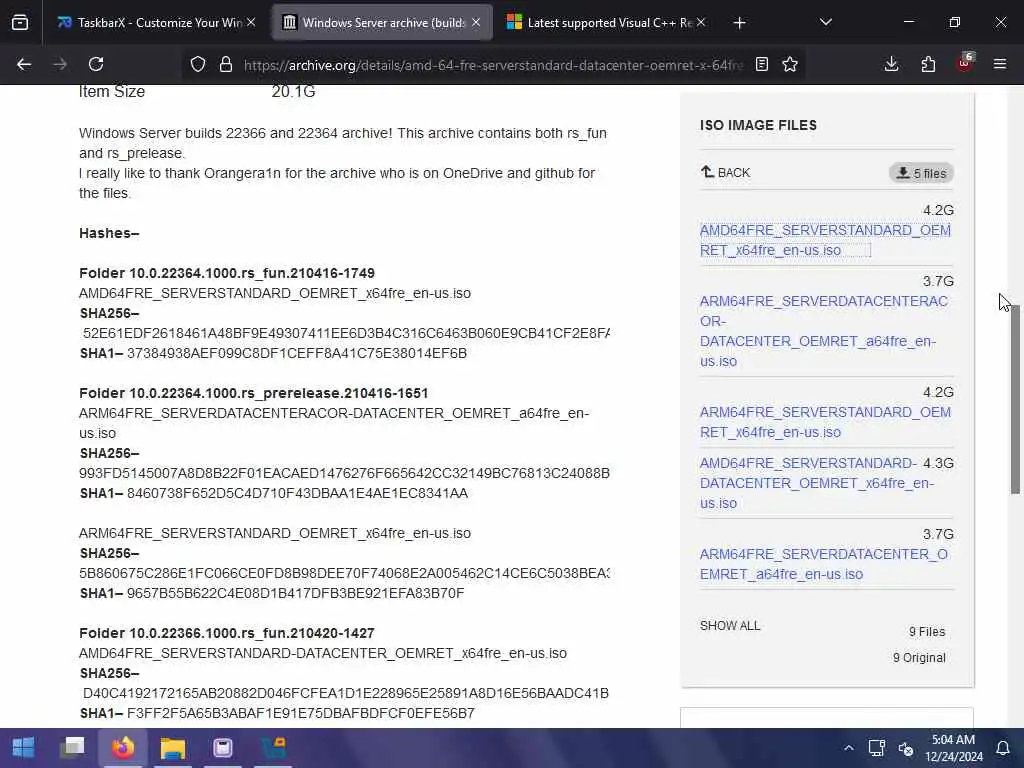Click the forward navigation arrow

pyautogui.click(x=60, y=64)
